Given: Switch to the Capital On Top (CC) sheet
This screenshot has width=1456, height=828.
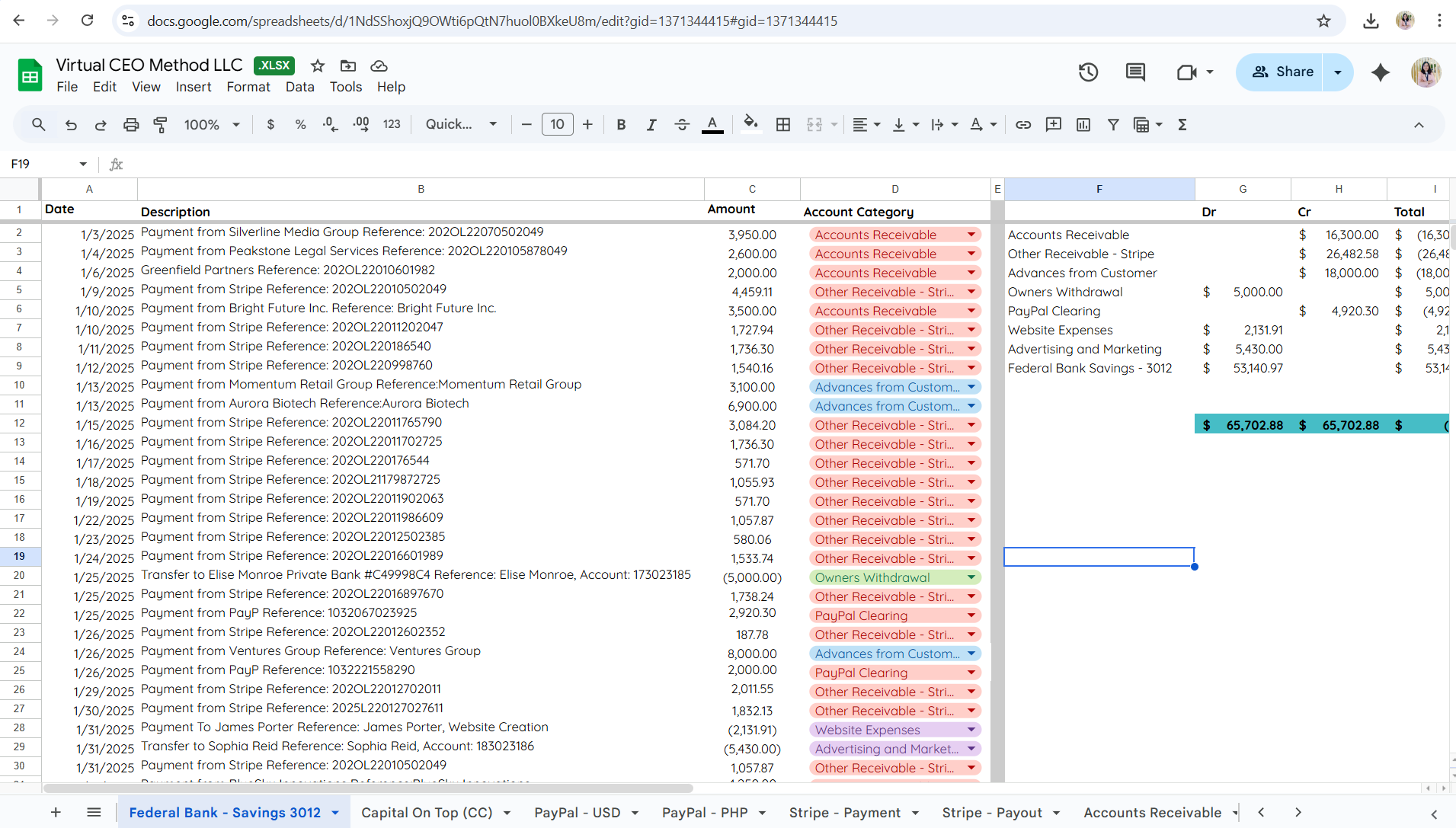Looking at the screenshot, I should [427, 813].
